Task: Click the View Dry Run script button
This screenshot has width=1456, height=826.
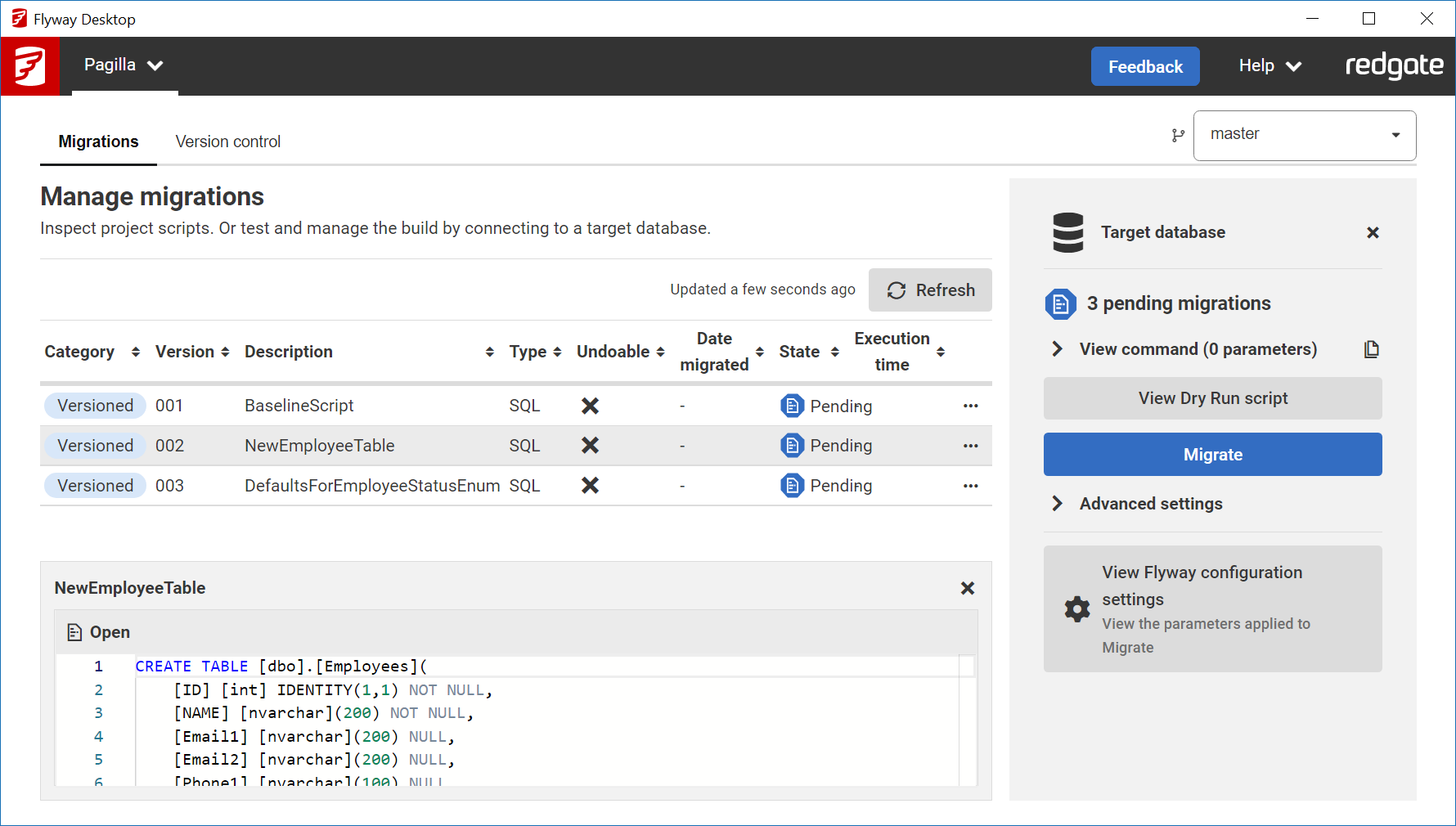Action: [x=1212, y=398]
